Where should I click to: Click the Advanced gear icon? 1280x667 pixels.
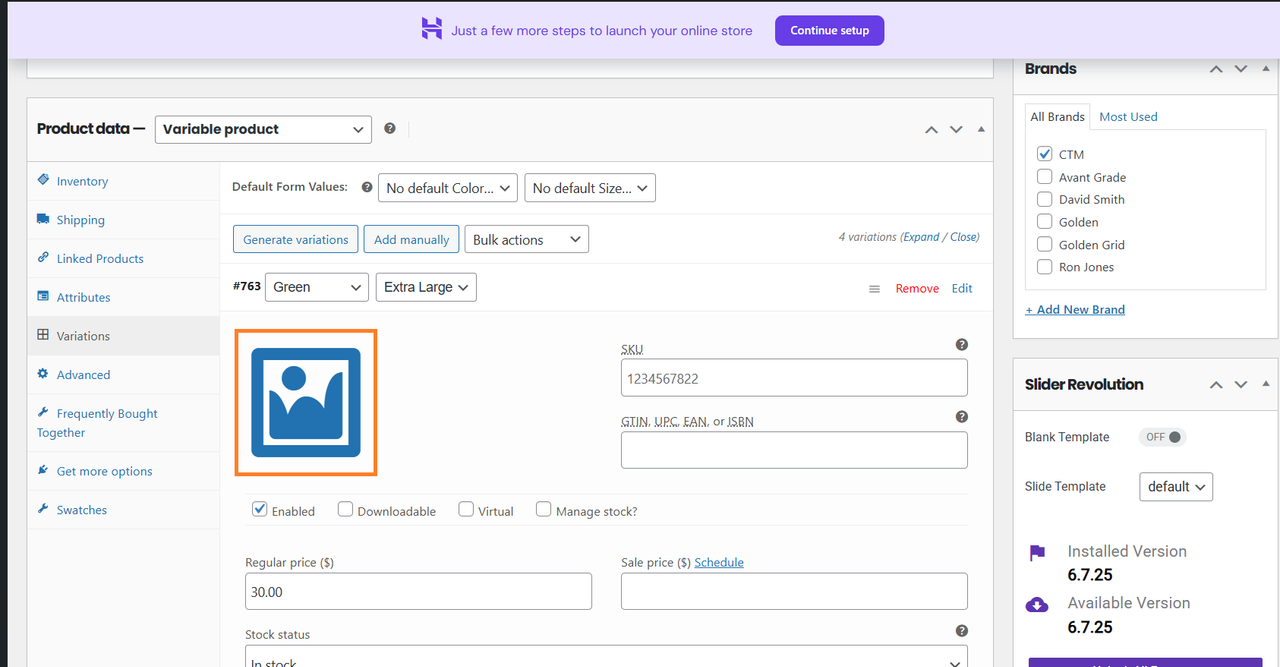(43, 374)
